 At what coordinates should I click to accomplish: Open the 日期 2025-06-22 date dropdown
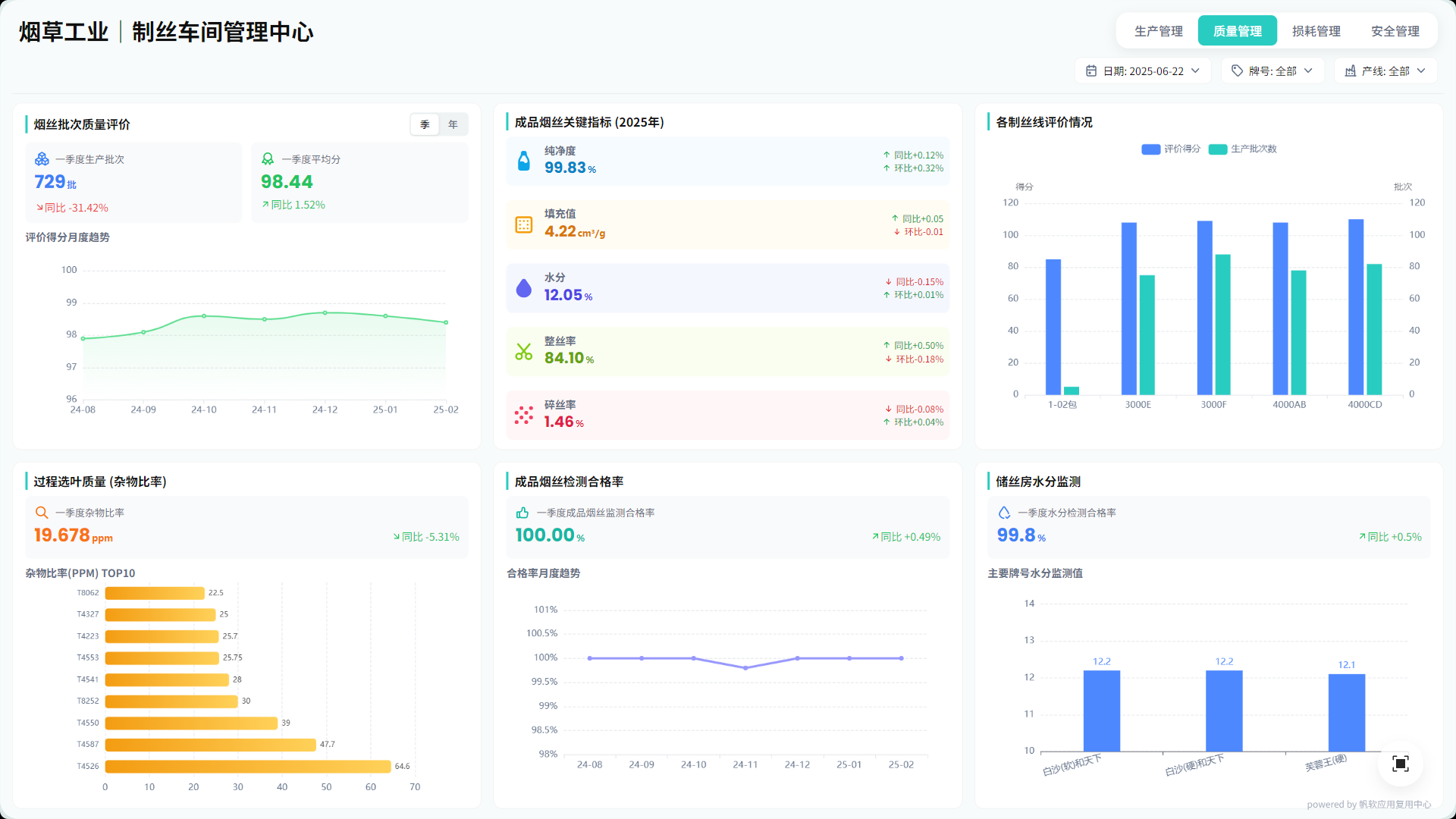[x=1143, y=71]
